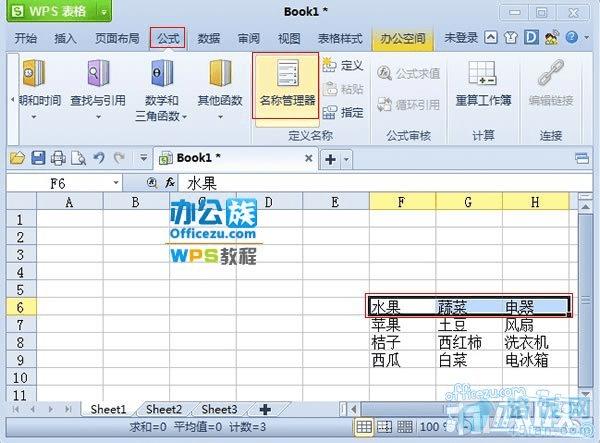Viewport: 600px width, 443px height.
Task: Open the 开始 ribbon tab
Action: pos(26,38)
